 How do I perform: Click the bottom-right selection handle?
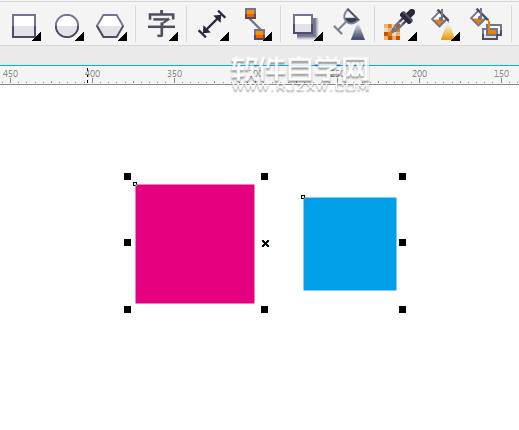tap(402, 310)
